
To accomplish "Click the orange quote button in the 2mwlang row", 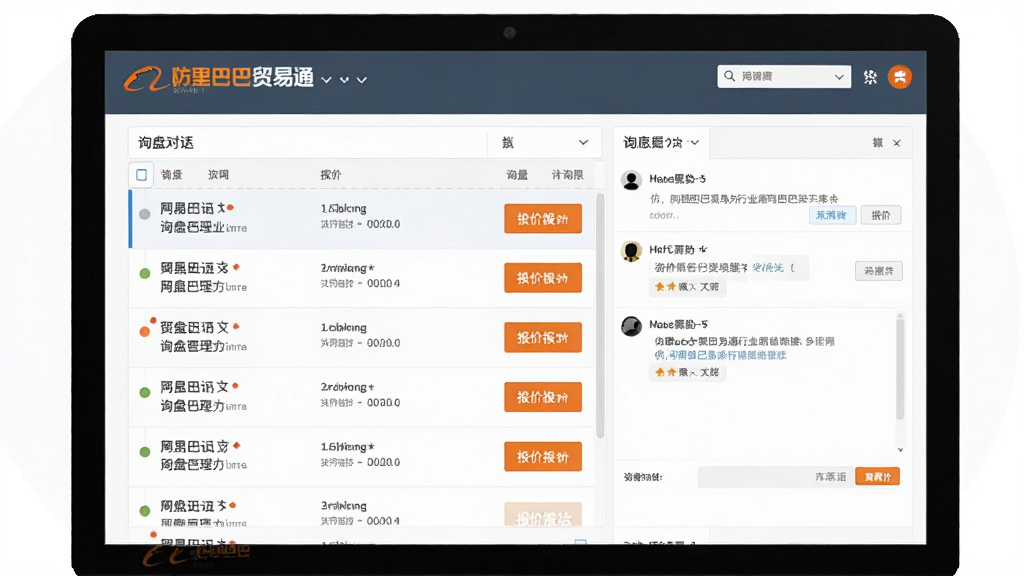I will [543, 278].
